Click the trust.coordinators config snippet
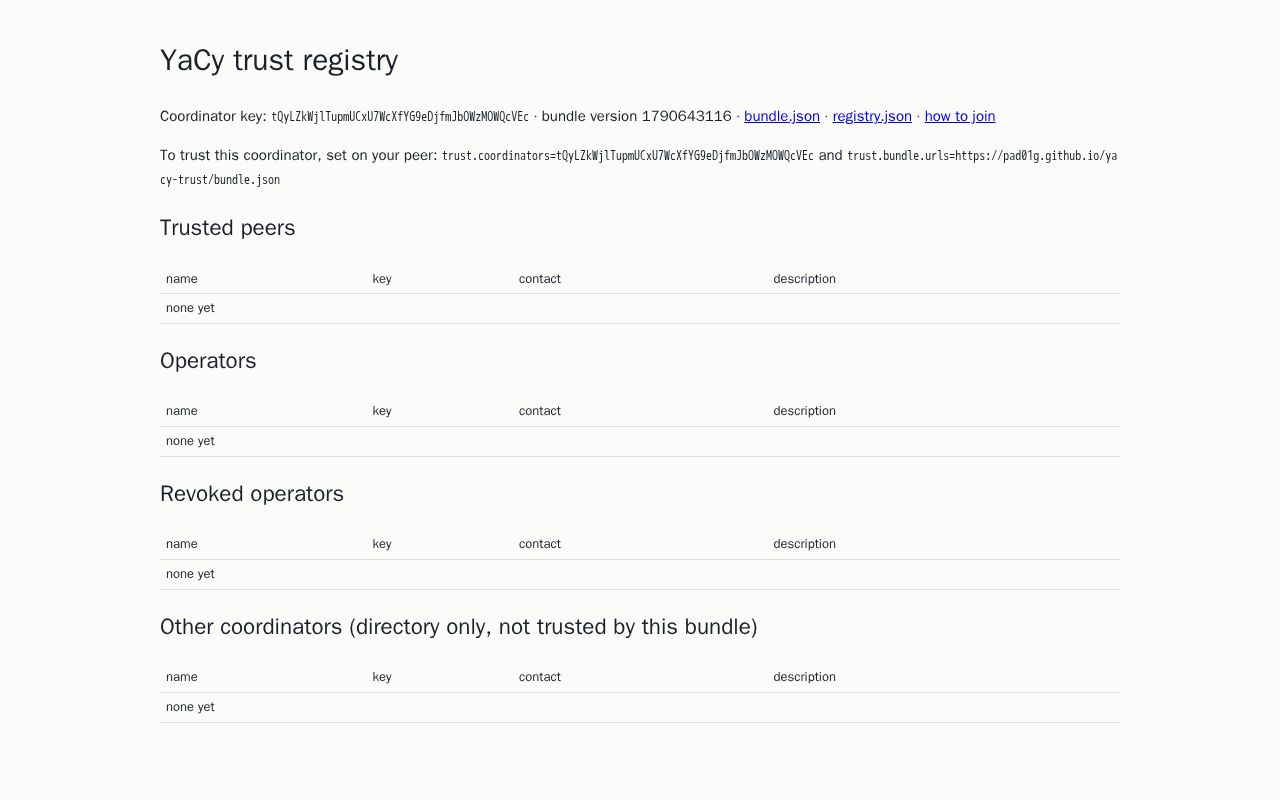The image size is (1280, 800). click(x=628, y=156)
